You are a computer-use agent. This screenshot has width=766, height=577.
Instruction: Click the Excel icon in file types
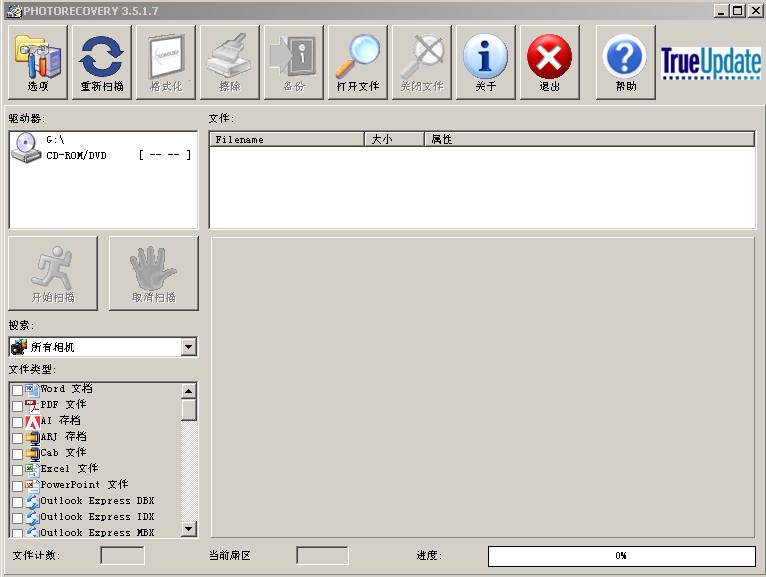click(32, 470)
